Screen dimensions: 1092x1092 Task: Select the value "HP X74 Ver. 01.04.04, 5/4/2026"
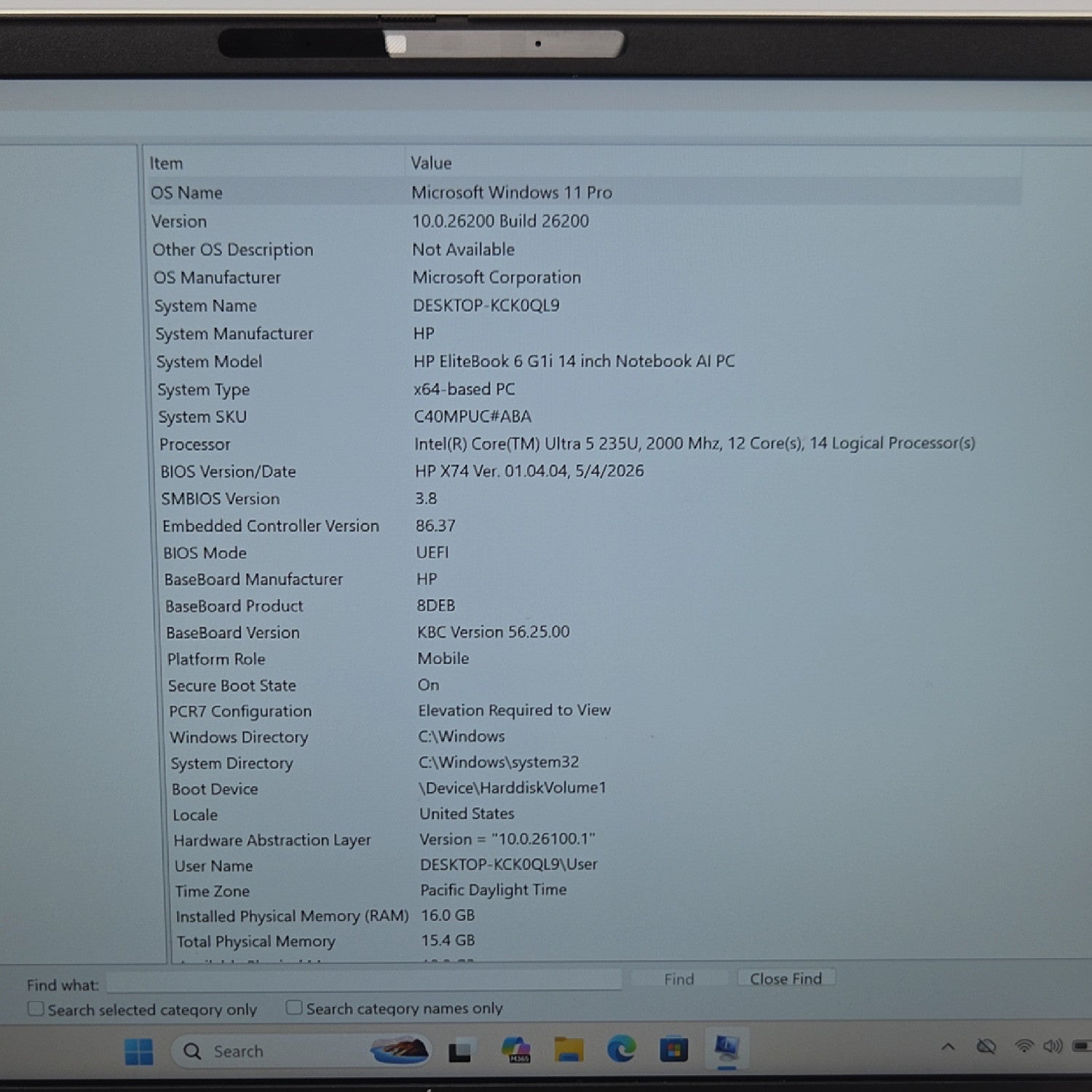(x=529, y=471)
